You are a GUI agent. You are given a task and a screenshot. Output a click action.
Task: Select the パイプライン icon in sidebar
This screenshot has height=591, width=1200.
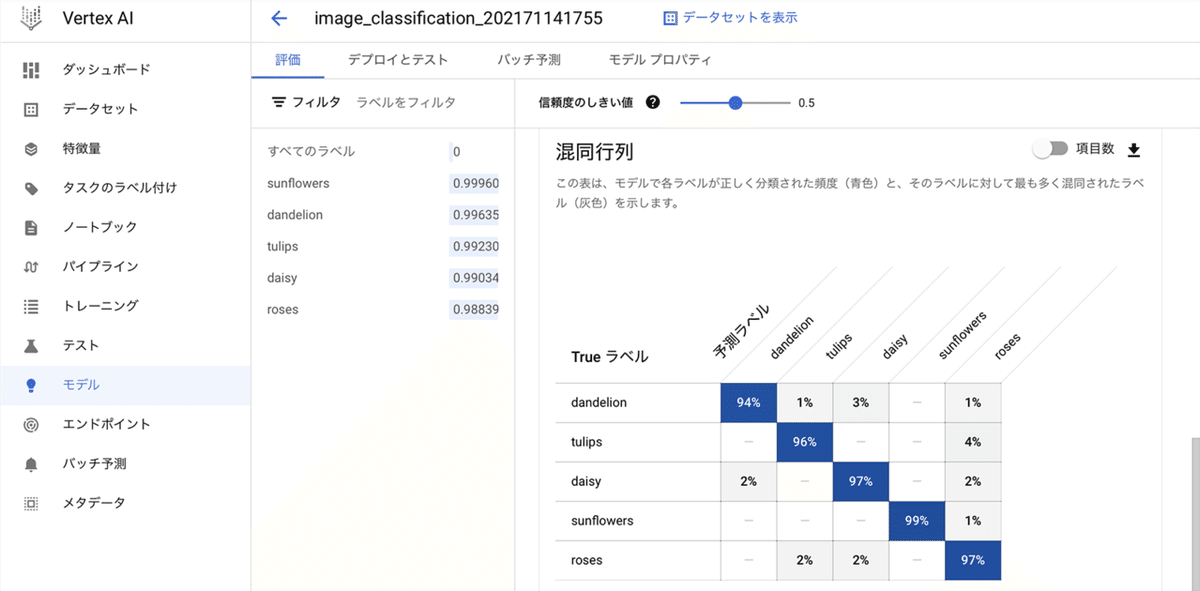point(31,267)
